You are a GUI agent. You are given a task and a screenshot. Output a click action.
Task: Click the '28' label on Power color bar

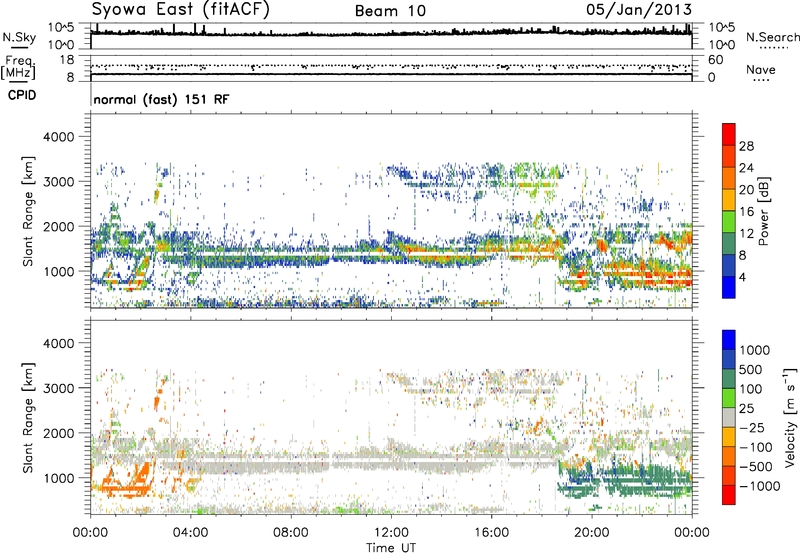point(746,146)
